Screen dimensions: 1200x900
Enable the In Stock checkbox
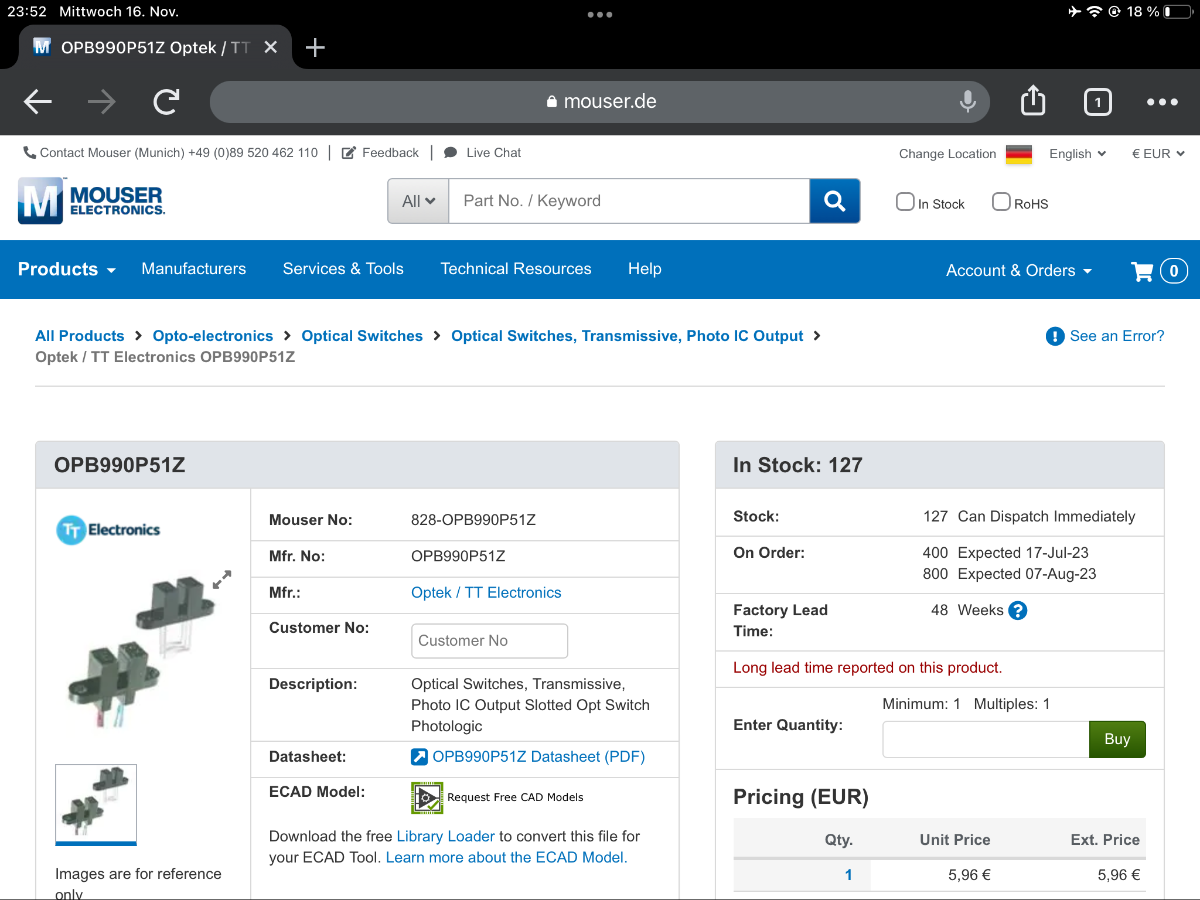coord(905,202)
